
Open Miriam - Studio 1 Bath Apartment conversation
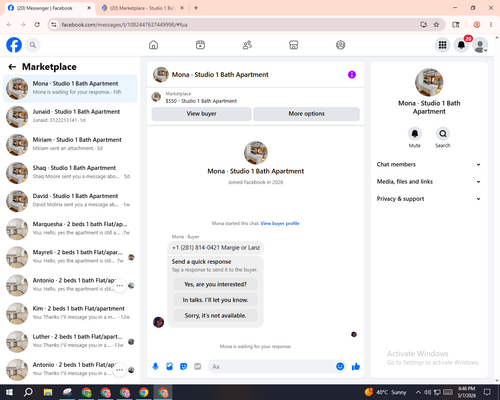(70, 144)
